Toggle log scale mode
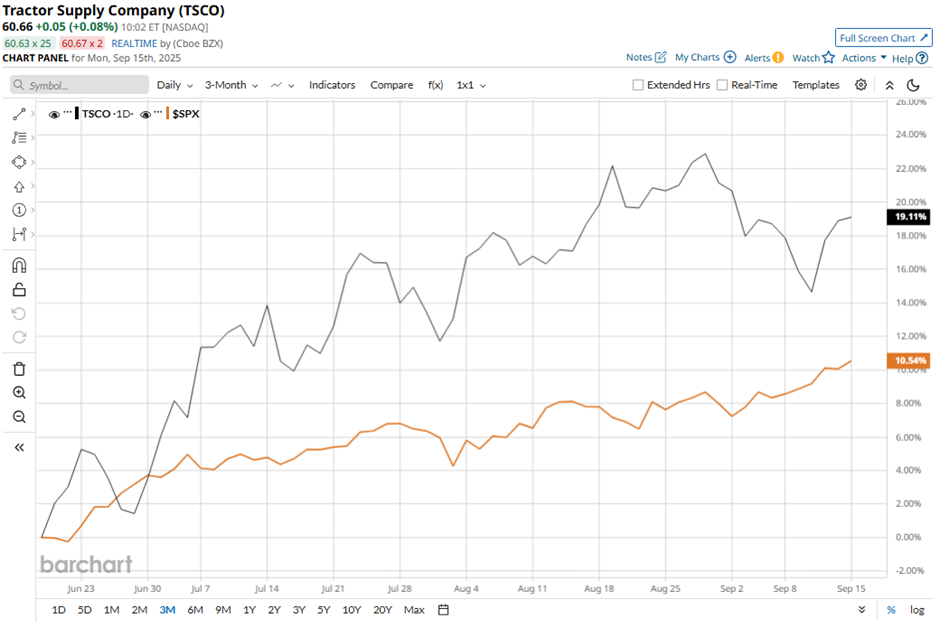 917,610
